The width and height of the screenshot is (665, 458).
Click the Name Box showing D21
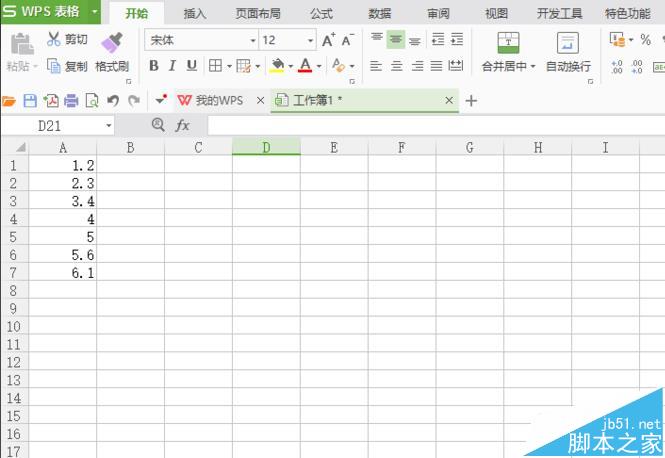(58, 126)
